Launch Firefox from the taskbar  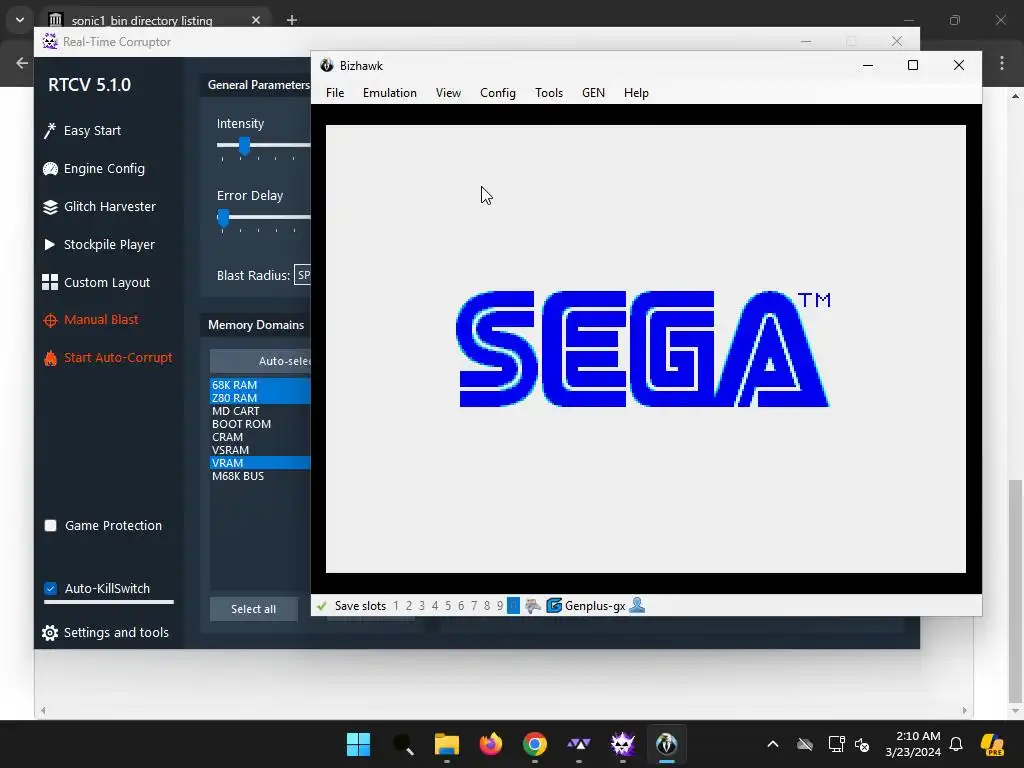pos(490,744)
